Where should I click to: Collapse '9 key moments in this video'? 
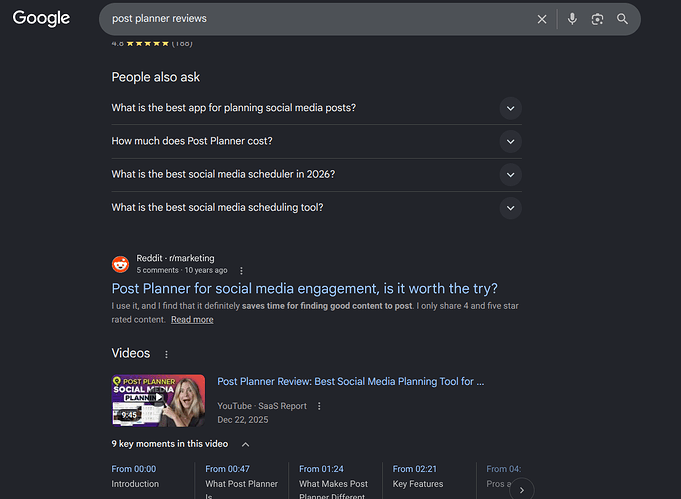click(x=245, y=444)
